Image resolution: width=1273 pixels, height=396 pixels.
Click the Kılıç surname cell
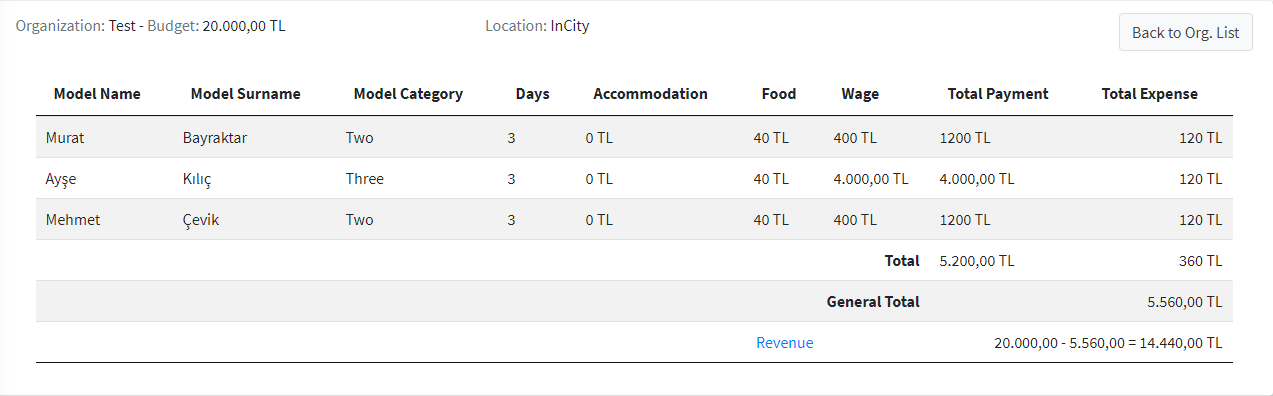[x=197, y=179]
